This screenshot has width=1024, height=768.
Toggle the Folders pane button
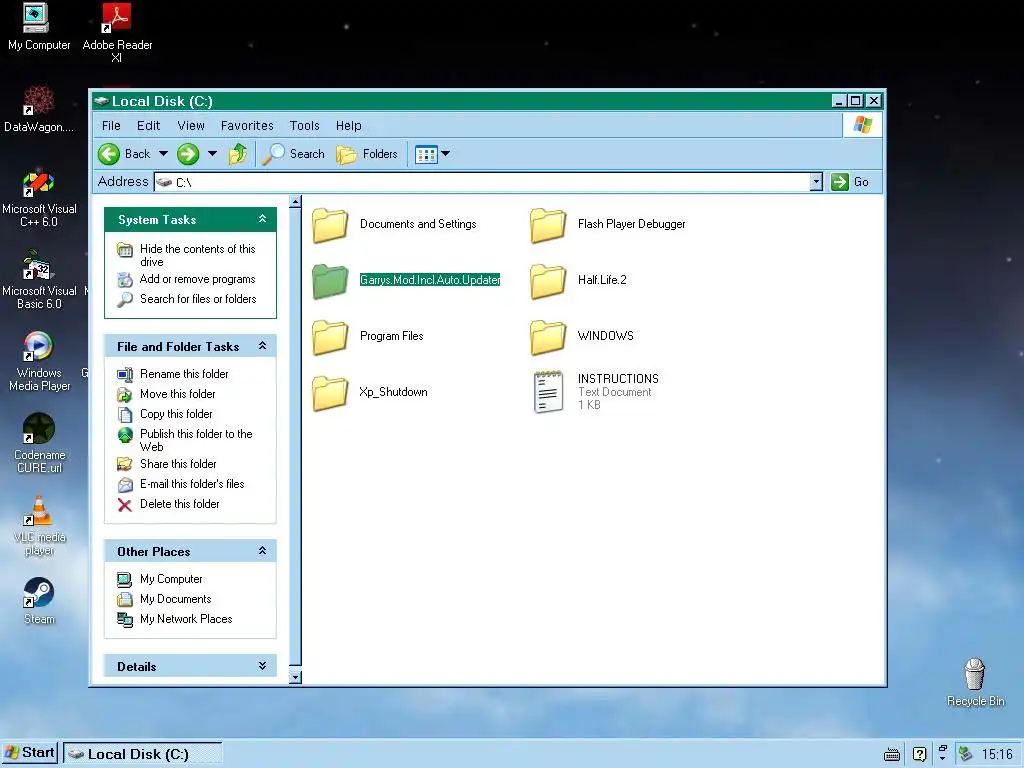click(367, 154)
